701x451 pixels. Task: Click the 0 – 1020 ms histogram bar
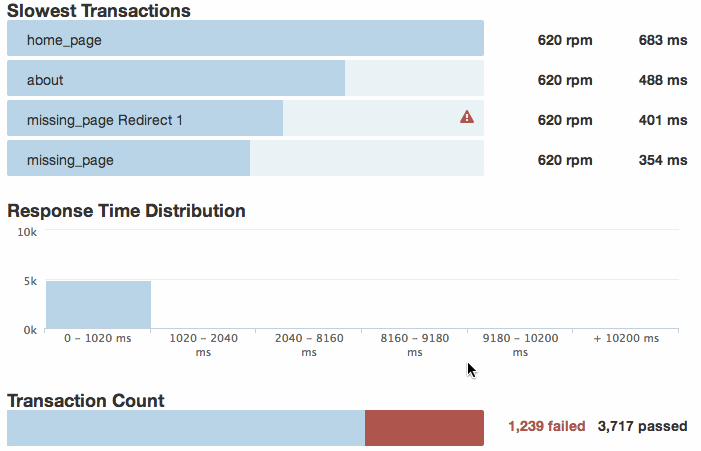pyautogui.click(x=98, y=305)
